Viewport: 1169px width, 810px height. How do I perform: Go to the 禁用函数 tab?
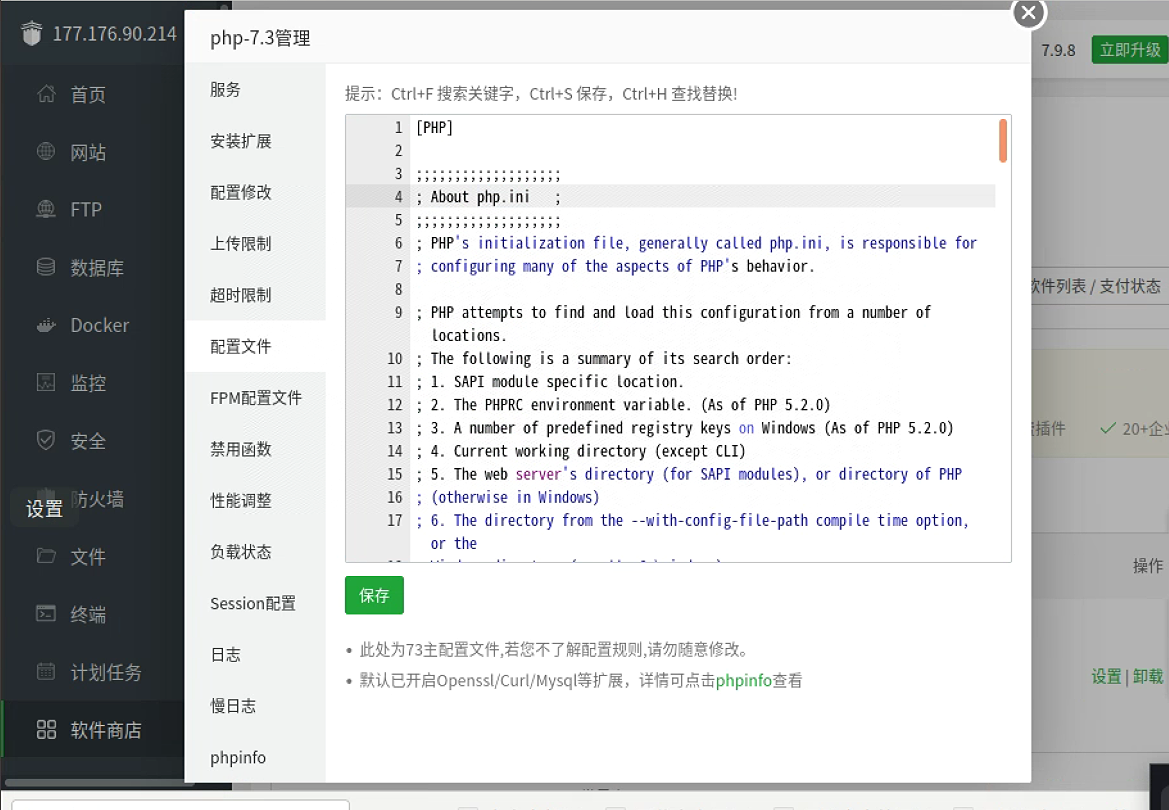click(255, 449)
